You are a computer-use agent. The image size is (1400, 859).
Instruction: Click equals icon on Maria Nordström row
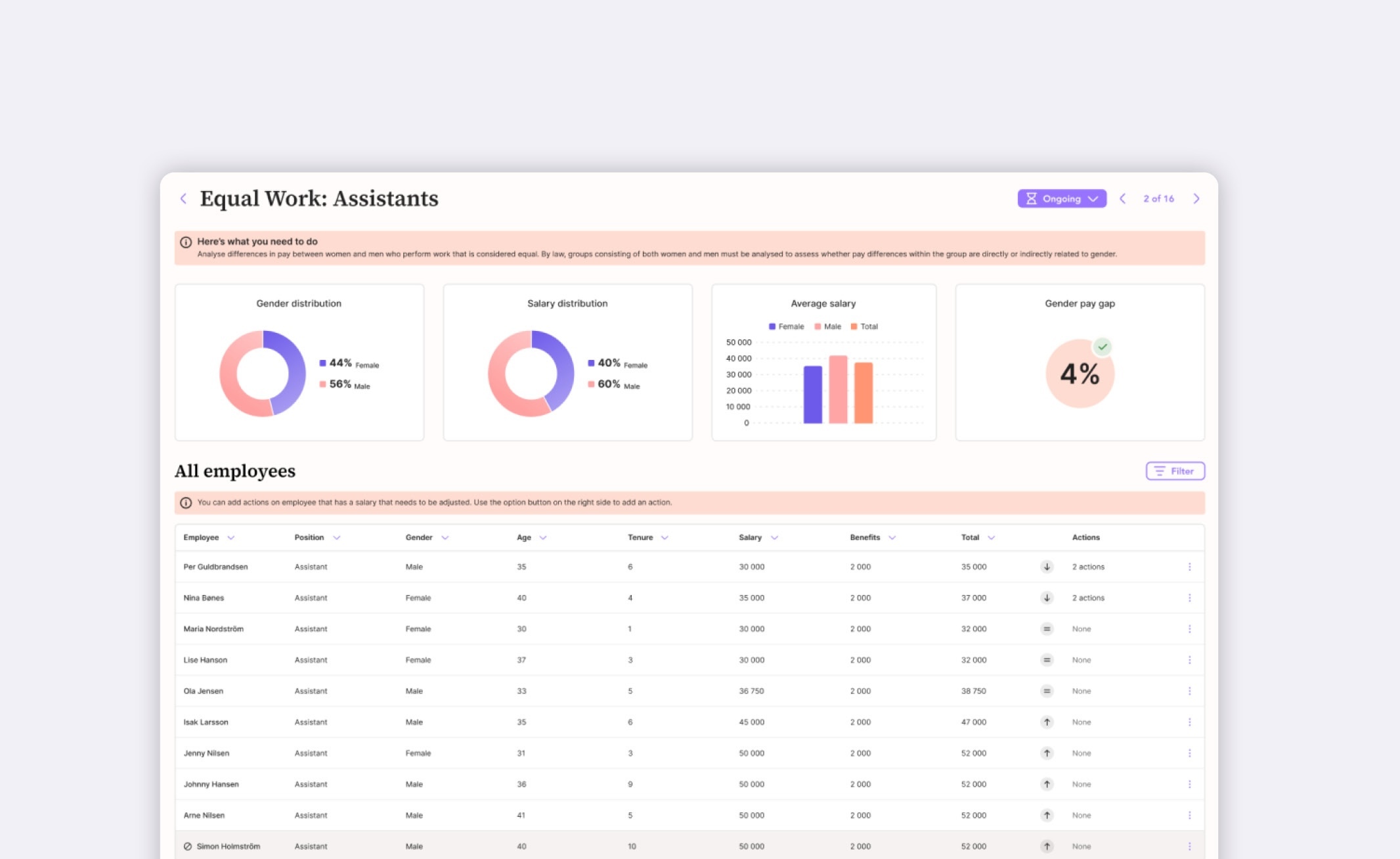click(1047, 628)
